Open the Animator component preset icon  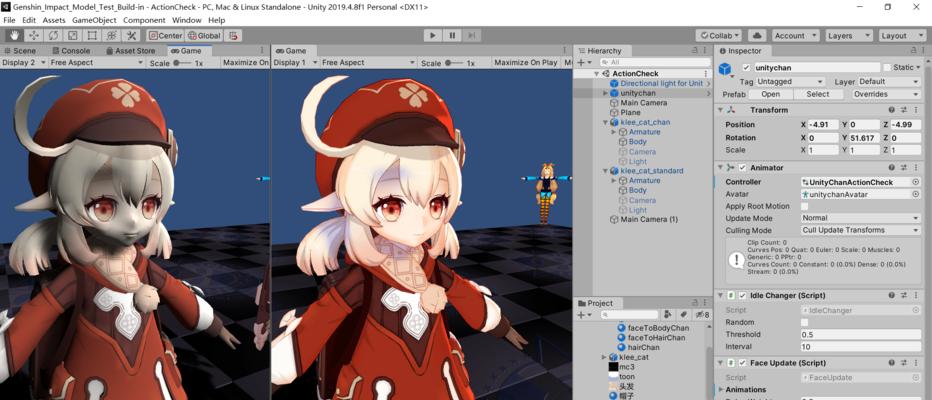click(903, 168)
